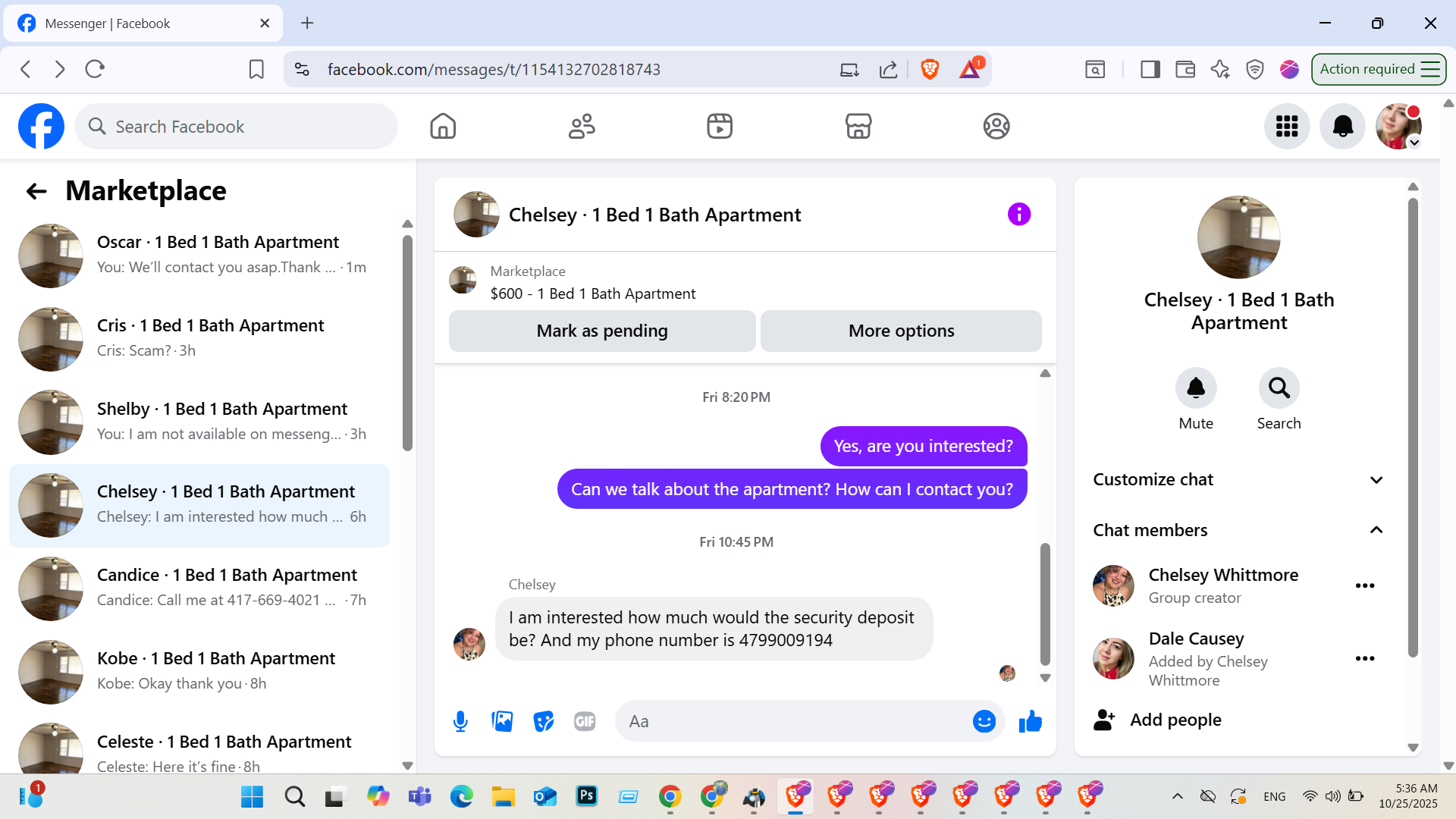
Task: Open Candice's 1 Bed 1 Bath conversation
Action: click(x=199, y=588)
